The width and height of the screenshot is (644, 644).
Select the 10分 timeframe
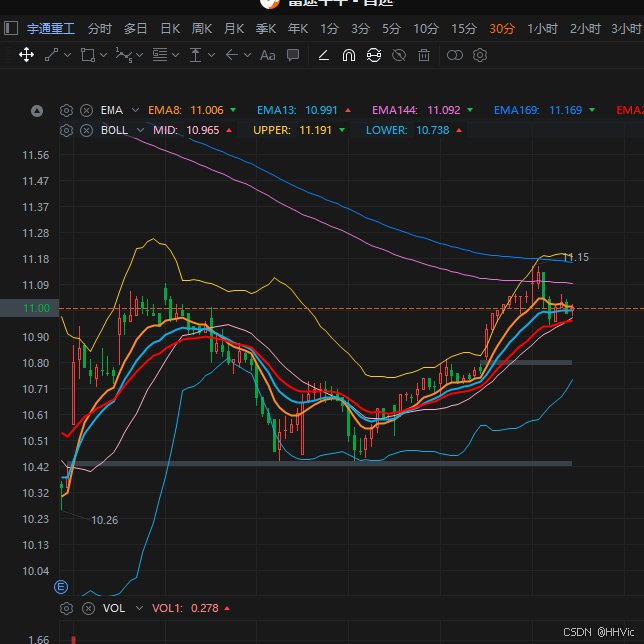point(426,29)
